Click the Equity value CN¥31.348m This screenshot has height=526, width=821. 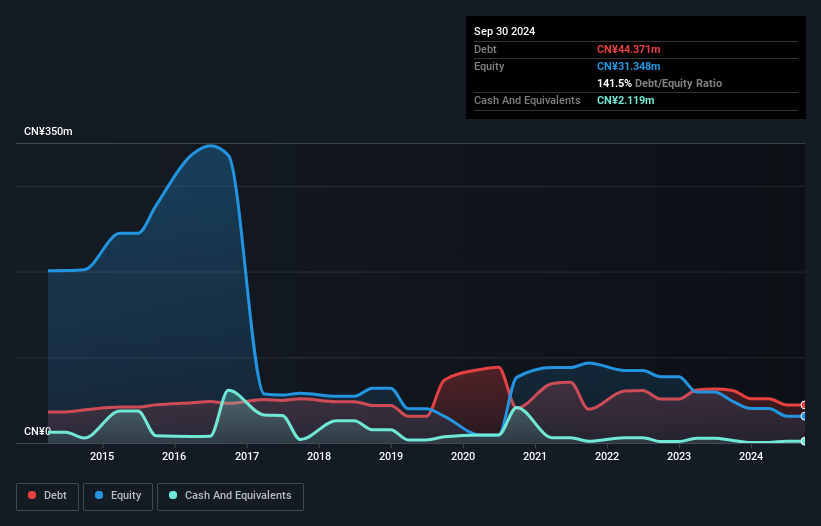pos(628,66)
